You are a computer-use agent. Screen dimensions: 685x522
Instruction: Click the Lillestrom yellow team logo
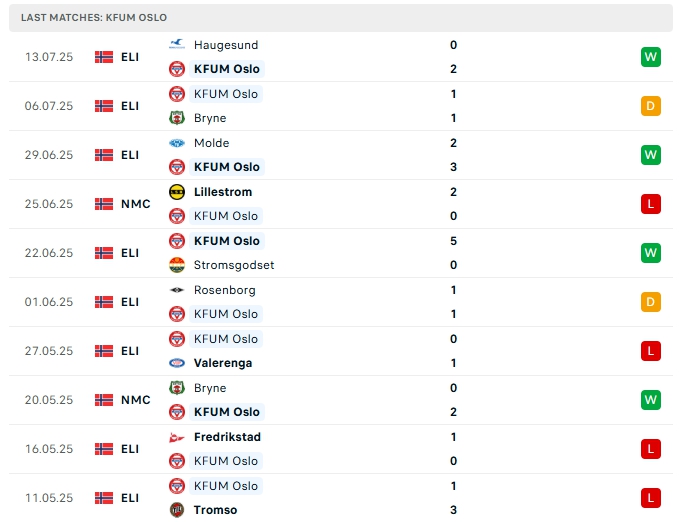click(177, 192)
